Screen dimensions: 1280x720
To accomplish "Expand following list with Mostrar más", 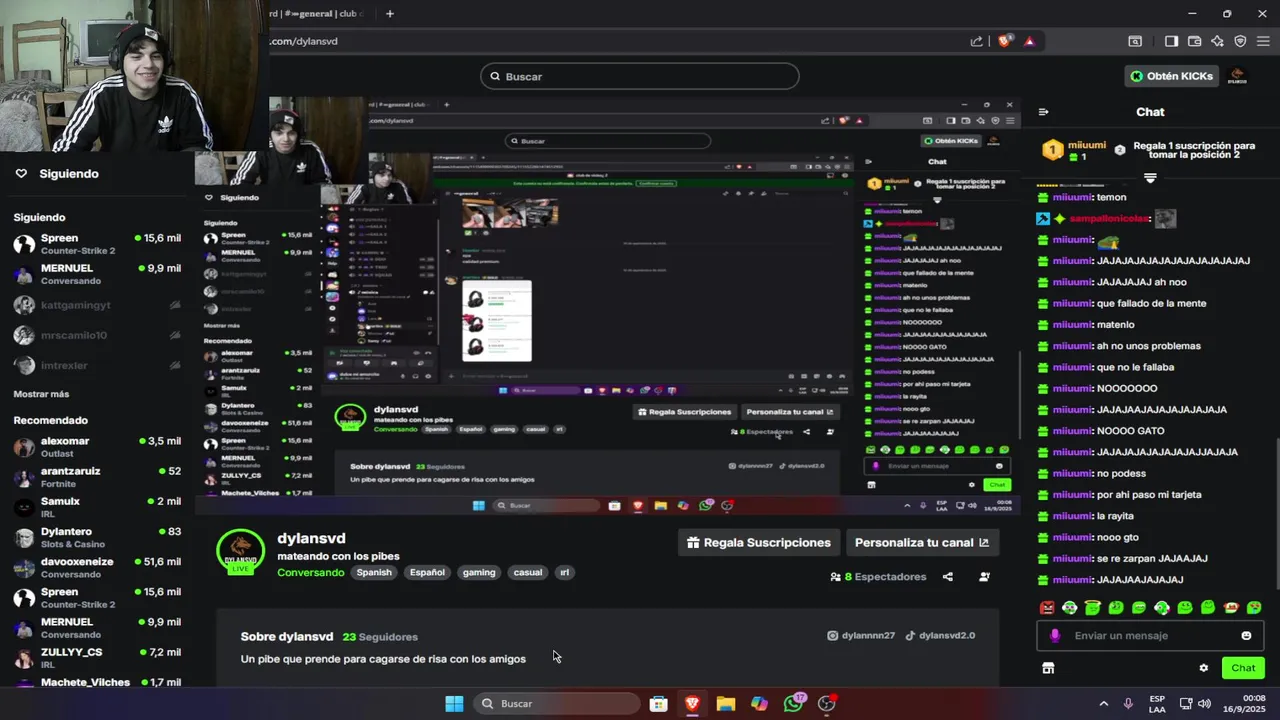I will (41, 394).
